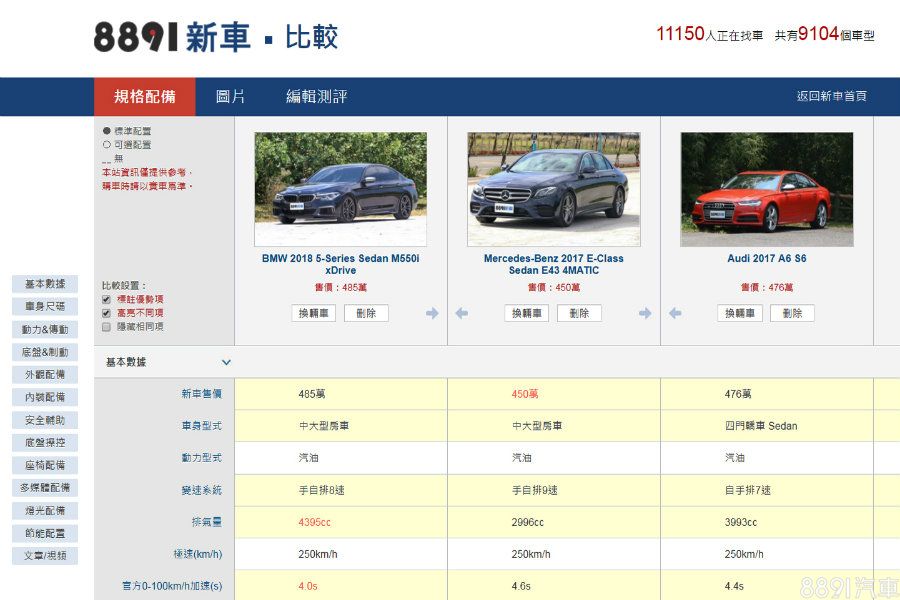Open the 規格配備 tab
The height and width of the screenshot is (600, 900).
145,96
